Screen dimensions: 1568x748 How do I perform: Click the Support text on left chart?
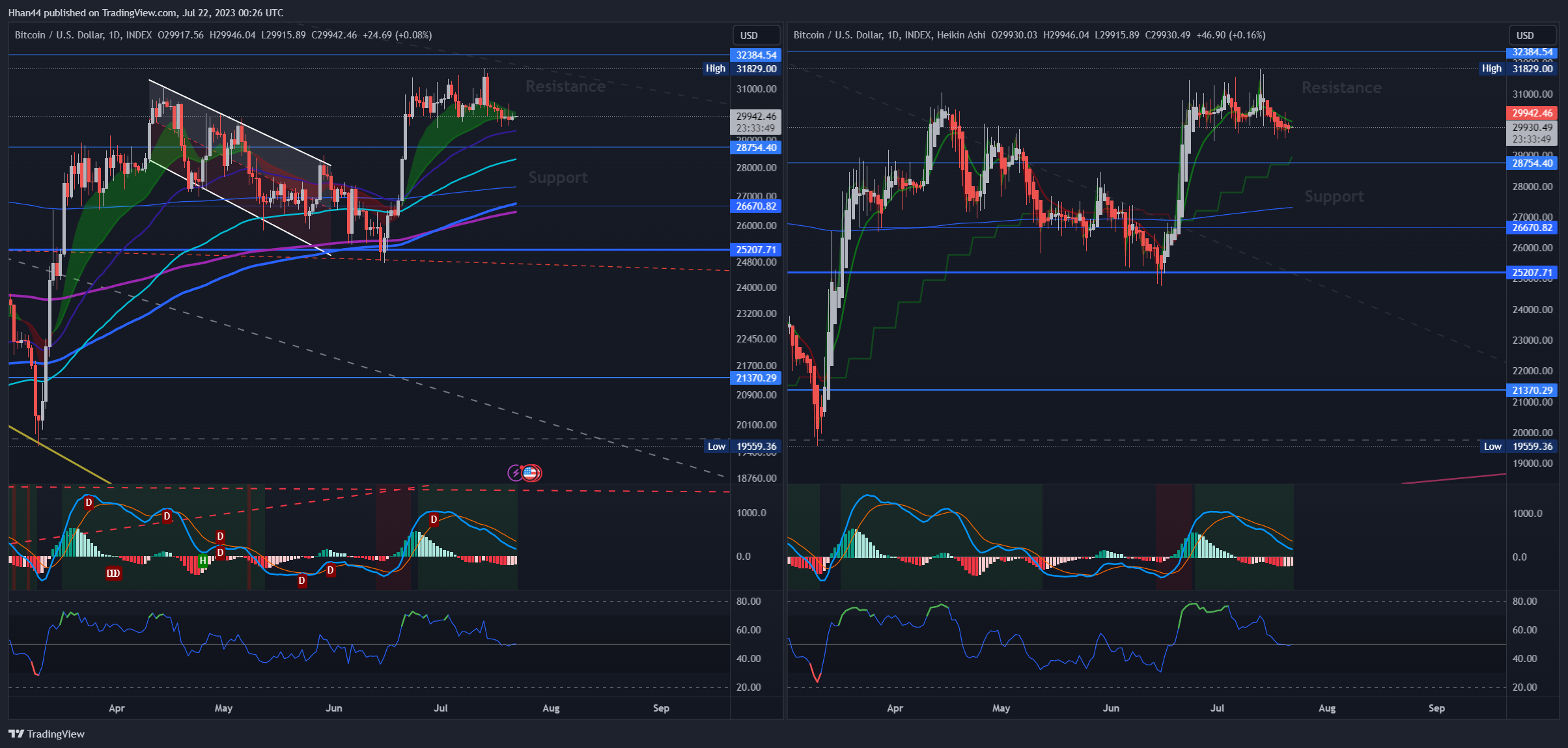(x=558, y=178)
